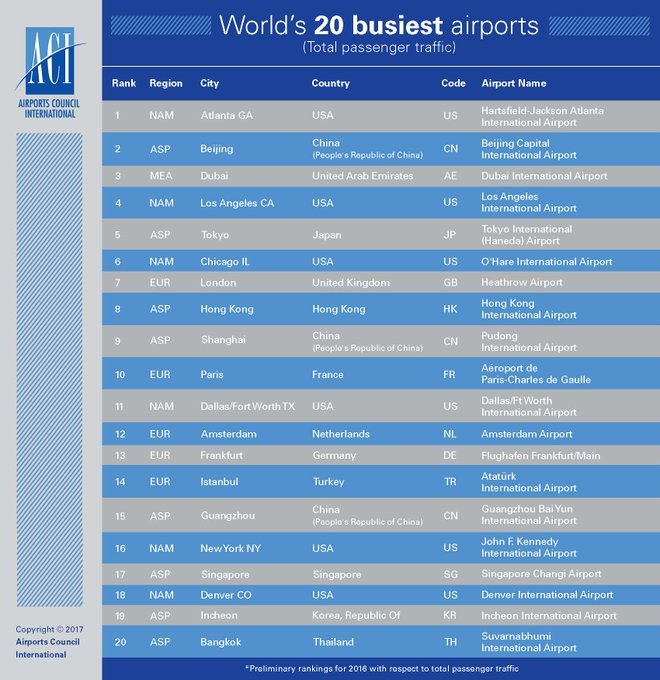Select 'Heathrow Airport' name cell
Screen dimensions: 660x680
(522, 283)
